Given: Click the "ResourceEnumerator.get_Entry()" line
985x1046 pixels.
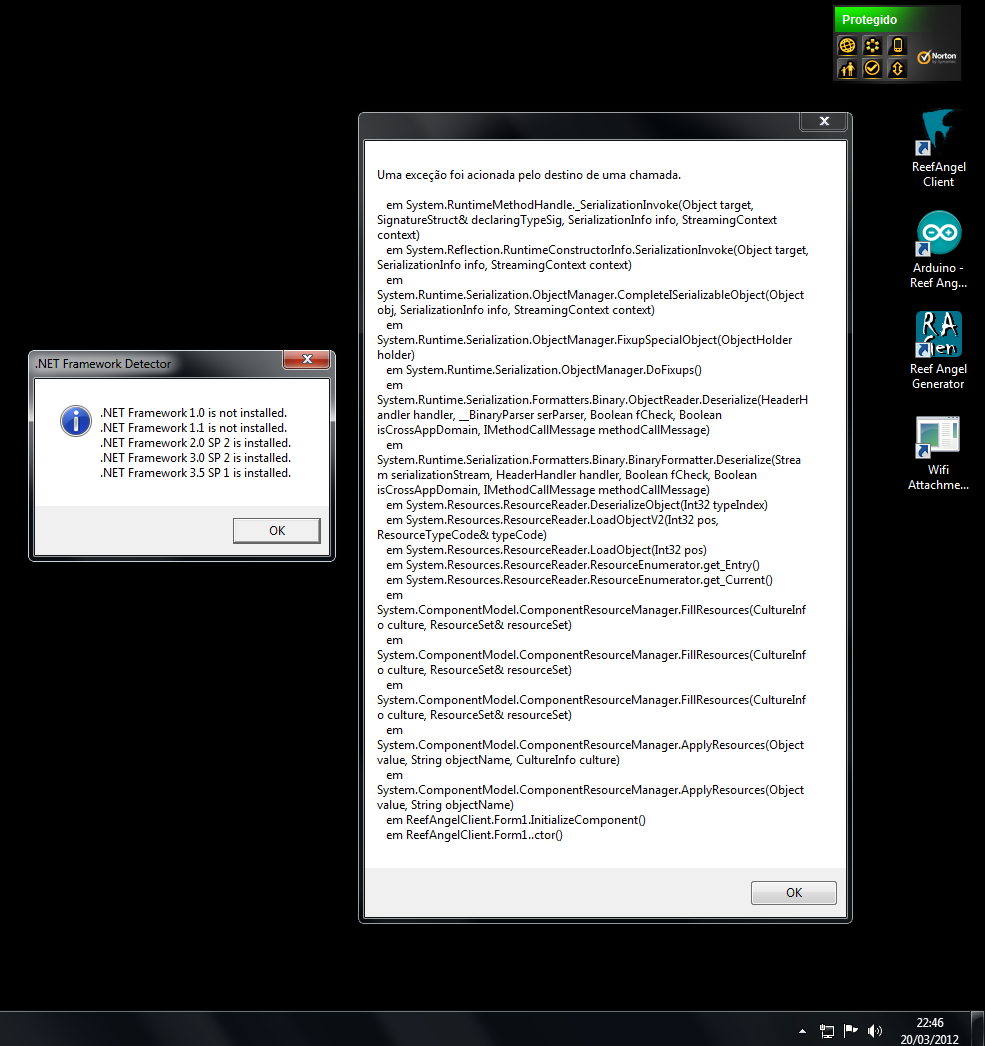Looking at the screenshot, I should coord(573,565).
